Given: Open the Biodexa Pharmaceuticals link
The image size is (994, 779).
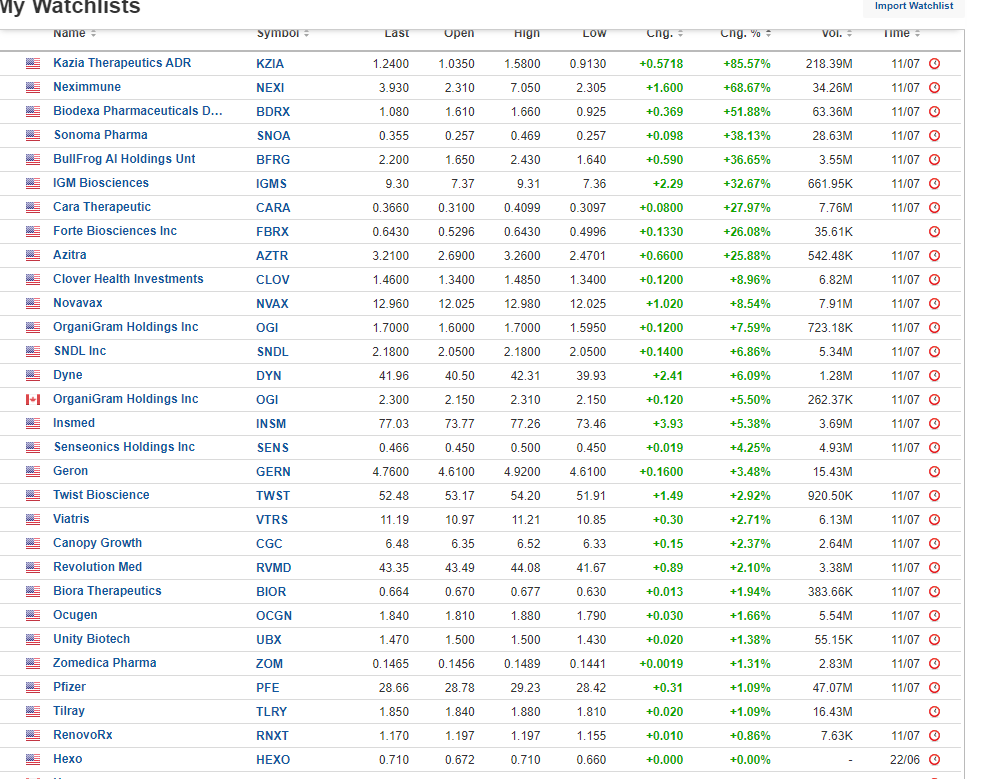Looking at the screenshot, I should click(138, 111).
